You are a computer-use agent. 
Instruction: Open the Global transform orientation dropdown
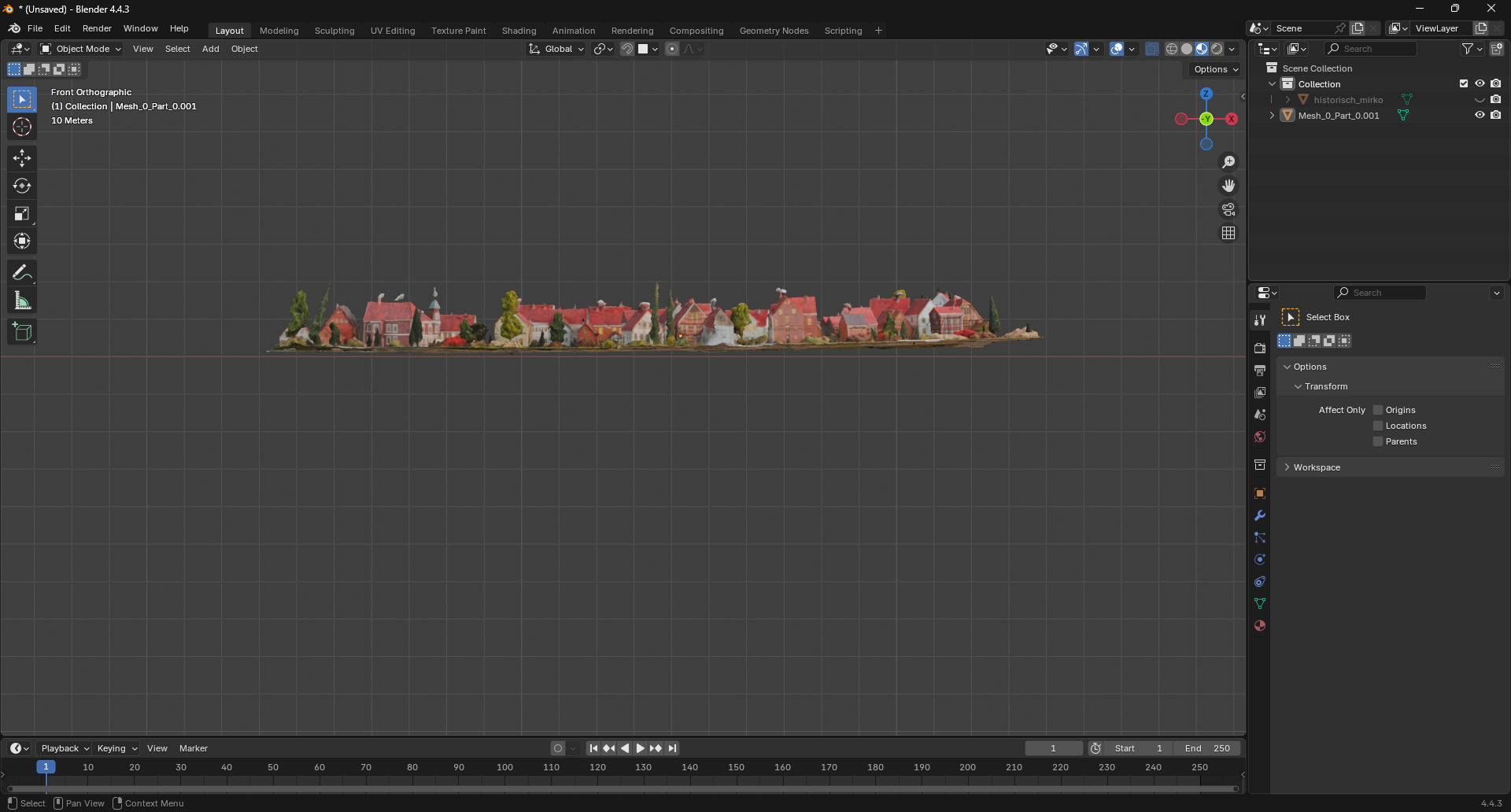(557, 49)
